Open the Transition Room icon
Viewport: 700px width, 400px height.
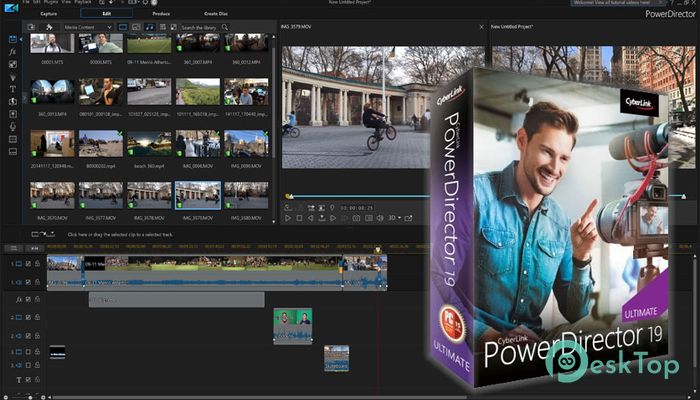pyautogui.click(x=12, y=102)
